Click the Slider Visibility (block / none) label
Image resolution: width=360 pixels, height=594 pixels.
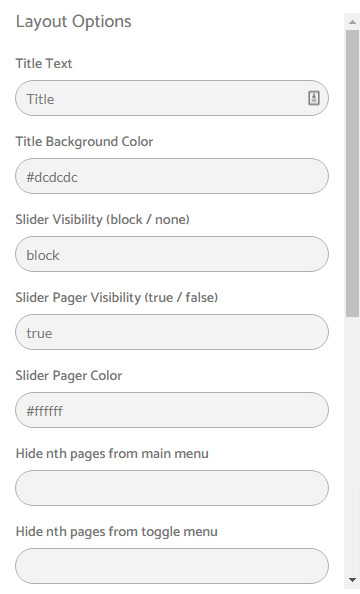(102, 220)
